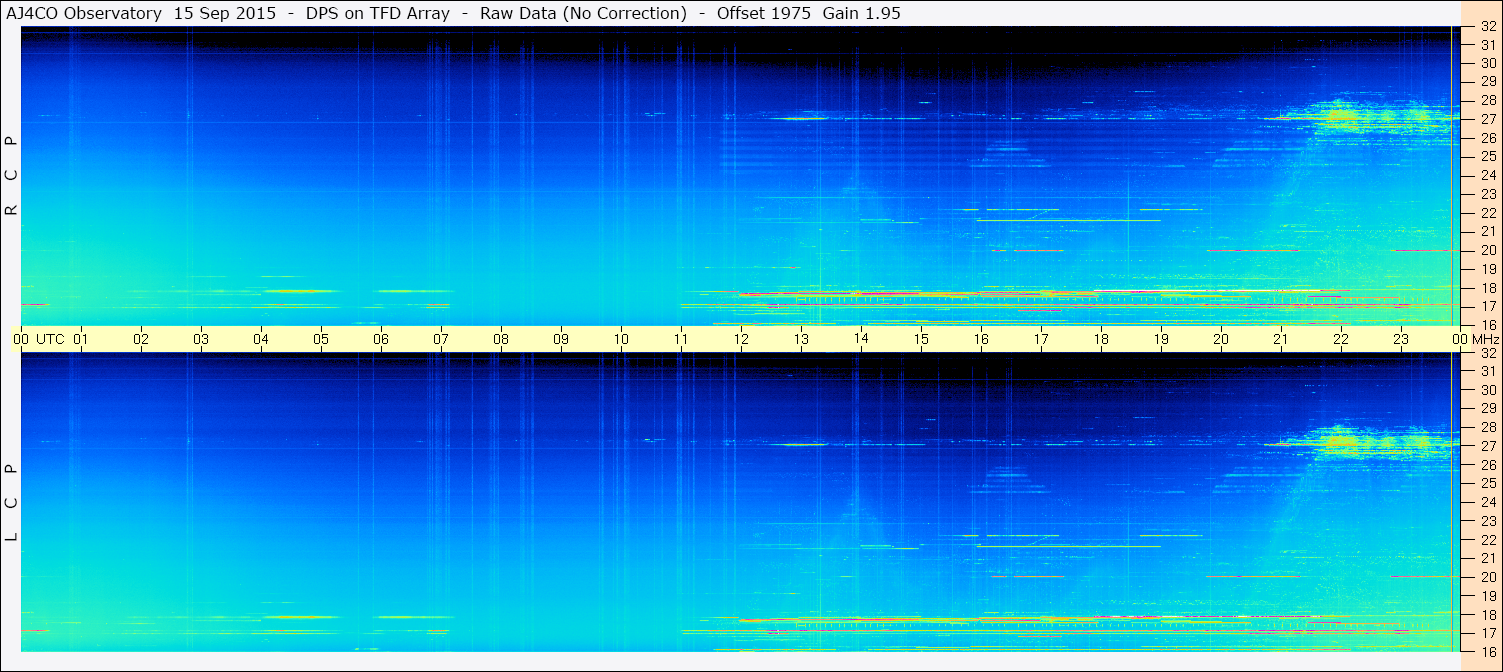Select the 07 hour marker on time axis
The image size is (1503, 672).
[441, 339]
